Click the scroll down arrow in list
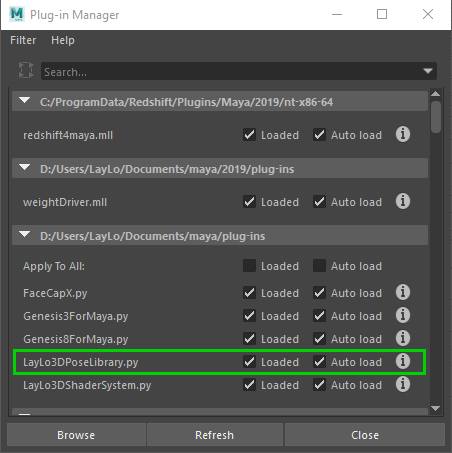The height and width of the screenshot is (453, 452). pos(435,408)
